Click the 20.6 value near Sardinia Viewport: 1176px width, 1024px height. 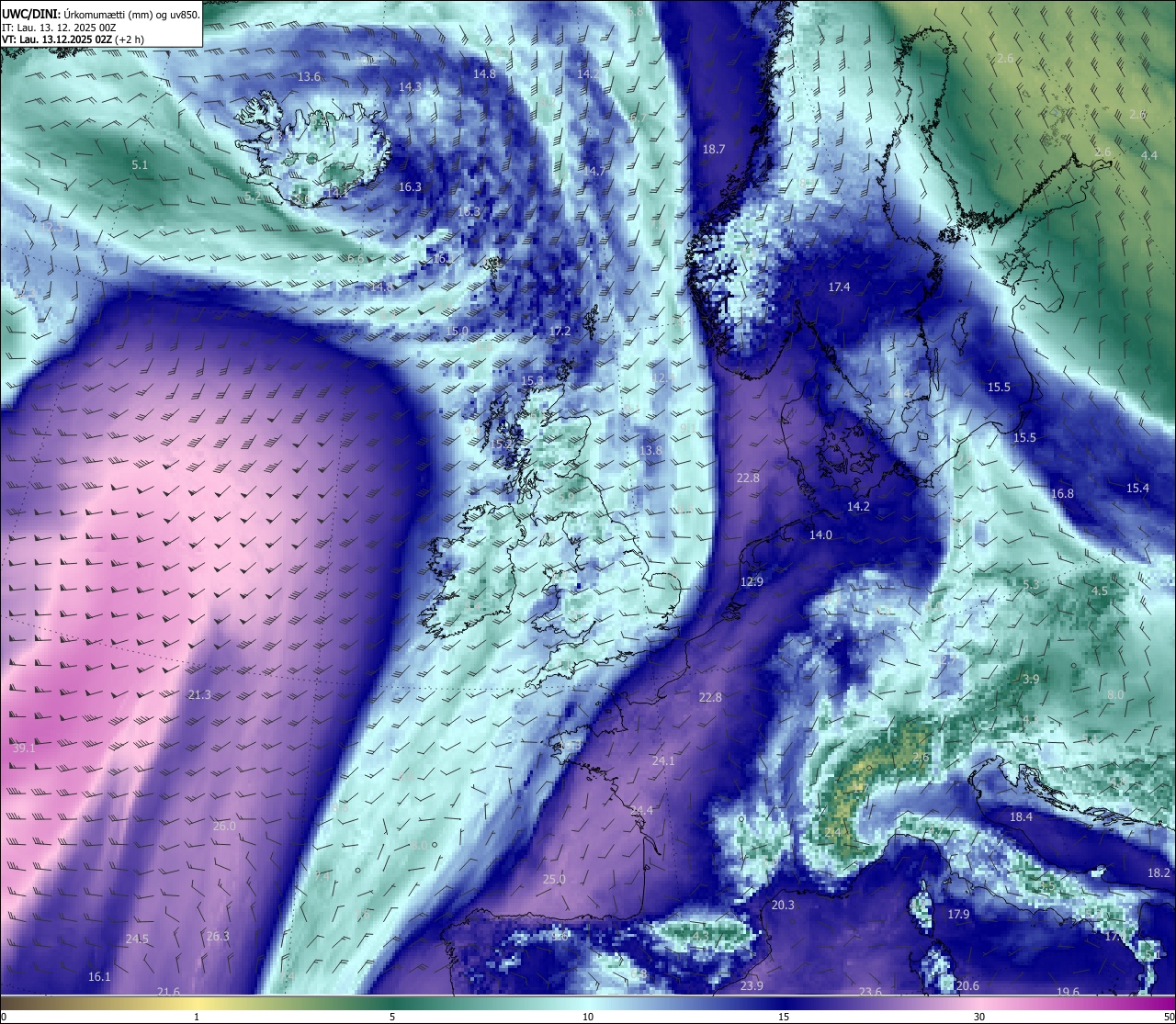click(967, 986)
